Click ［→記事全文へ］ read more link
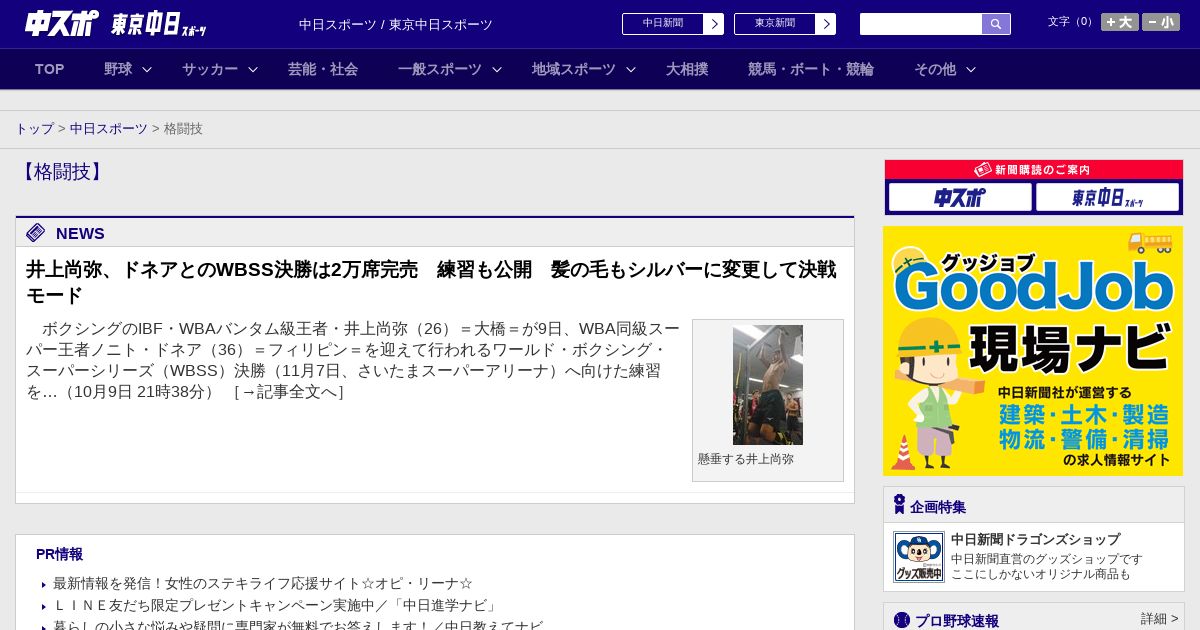1200x630 pixels. [289, 392]
